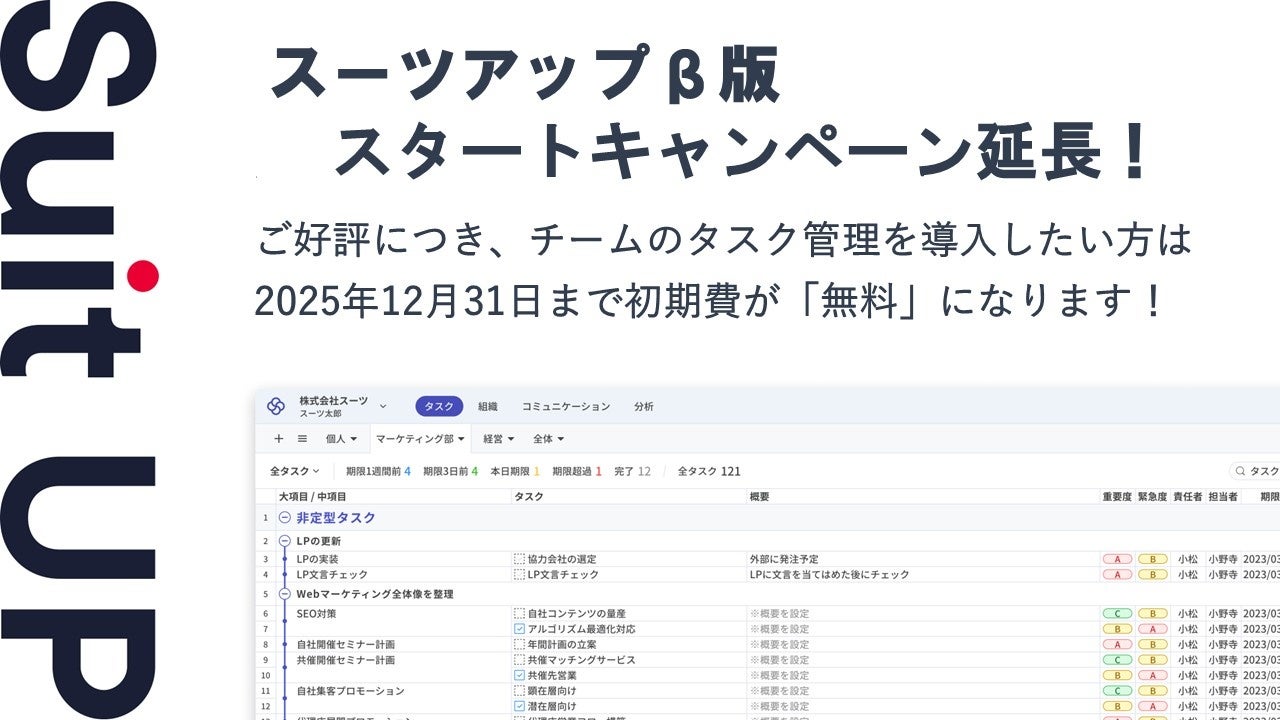
Task: Click urgency badge B for 協力会社の選定
Action: (x=1152, y=559)
